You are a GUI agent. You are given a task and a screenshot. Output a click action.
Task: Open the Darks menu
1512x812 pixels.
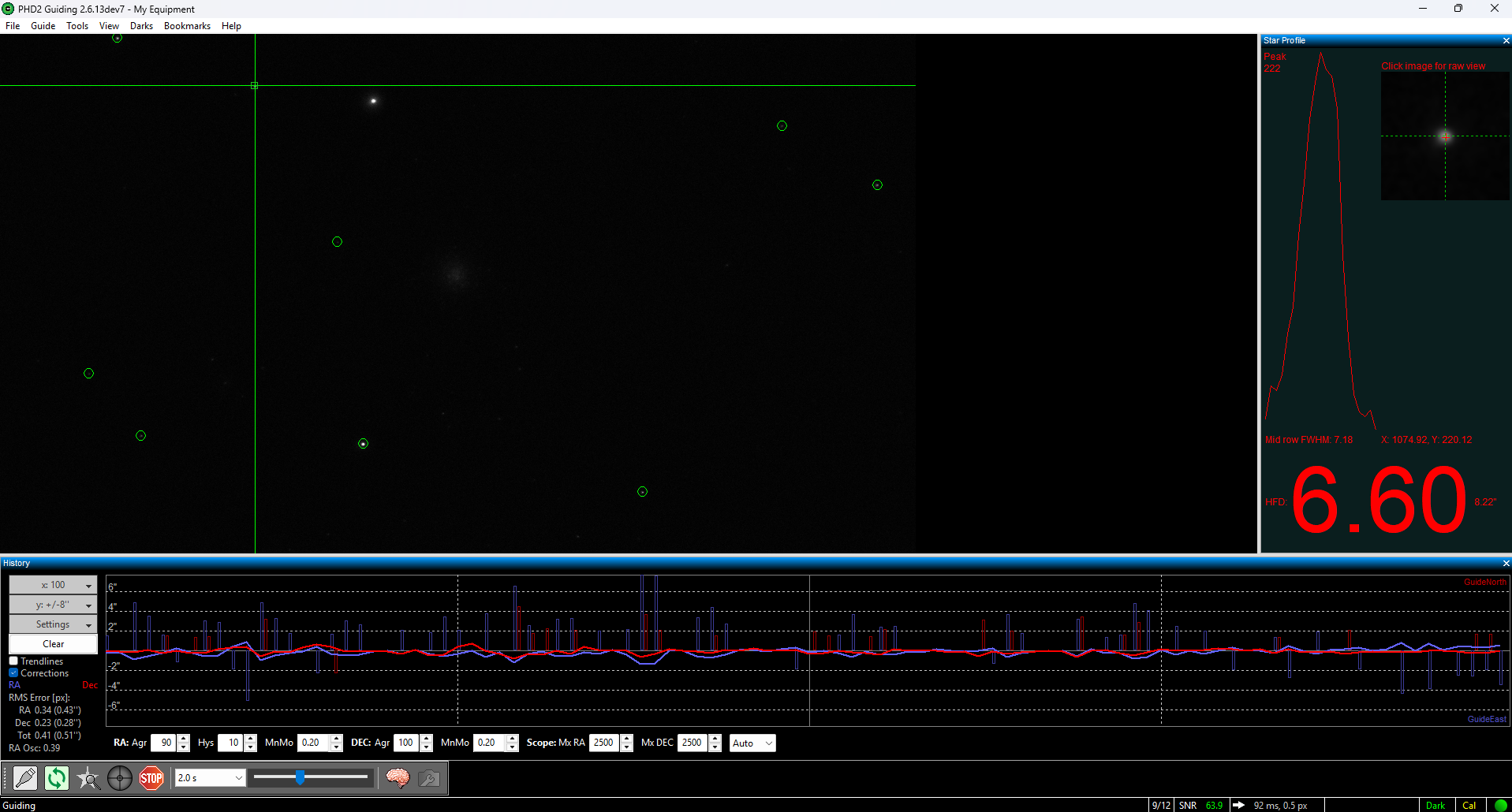141,25
